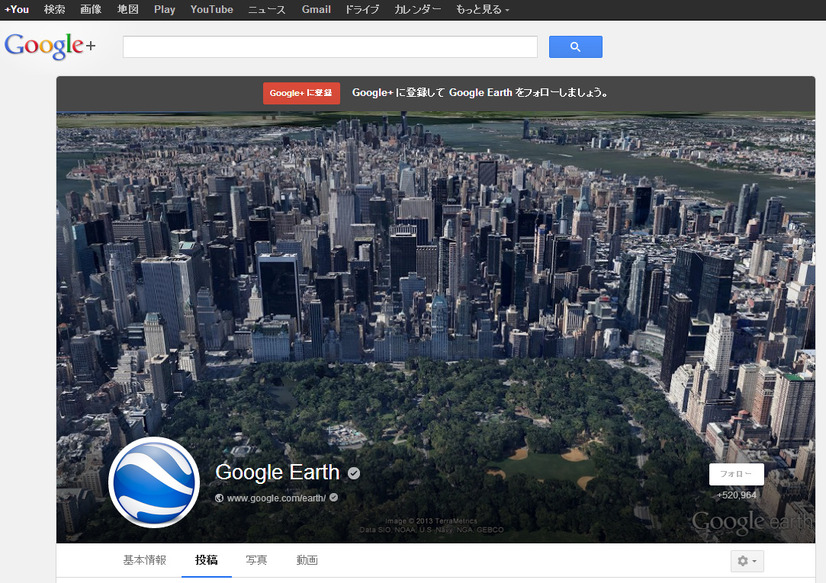
Task: Click the Google+ logo
Action: pyautogui.click(x=50, y=46)
